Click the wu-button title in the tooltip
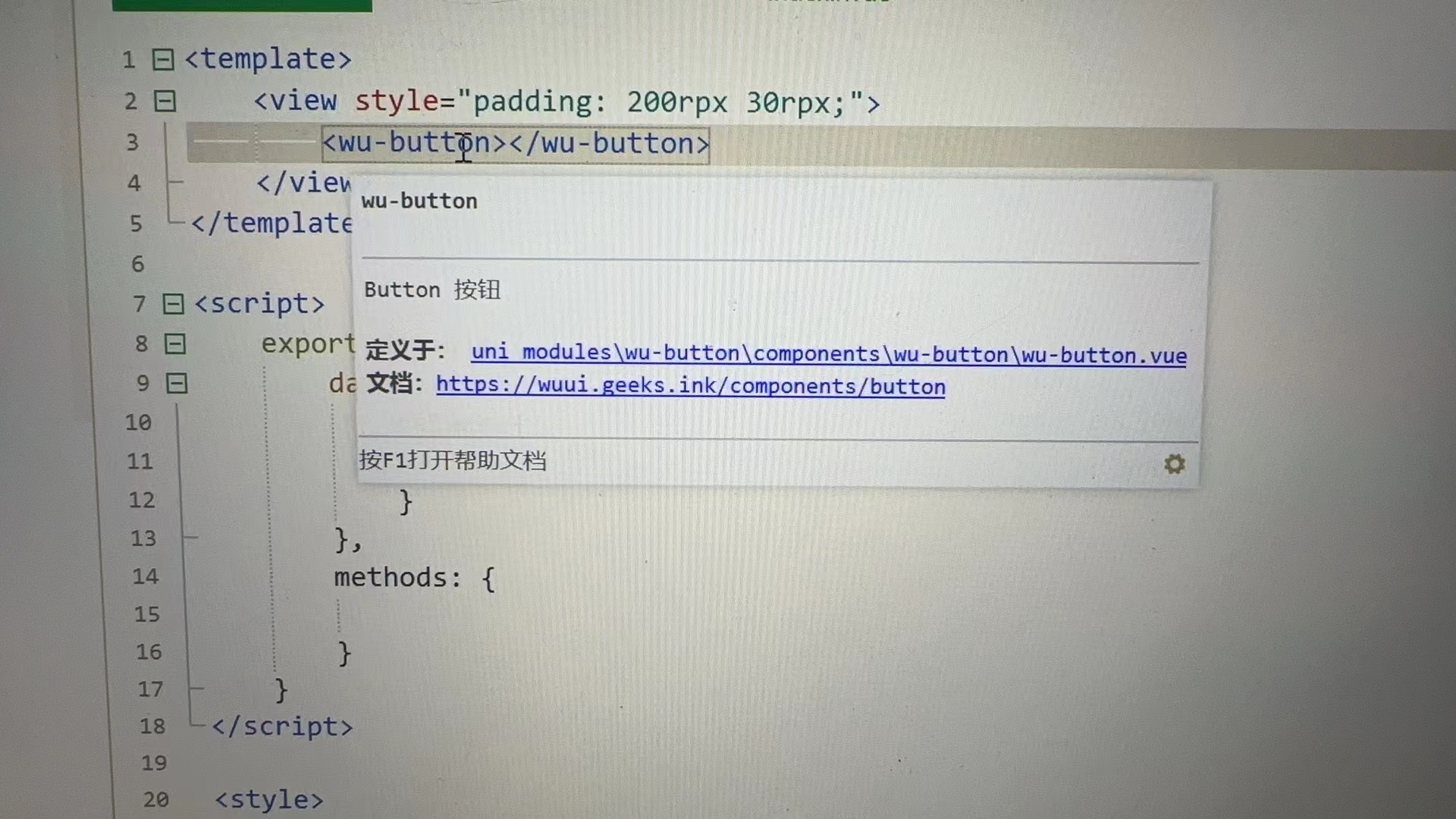Screen dimensions: 1456x819 pos(419,201)
